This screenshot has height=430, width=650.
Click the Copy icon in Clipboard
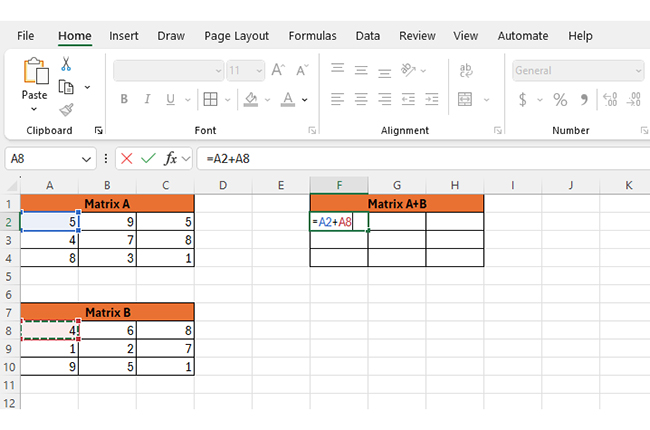click(x=67, y=87)
